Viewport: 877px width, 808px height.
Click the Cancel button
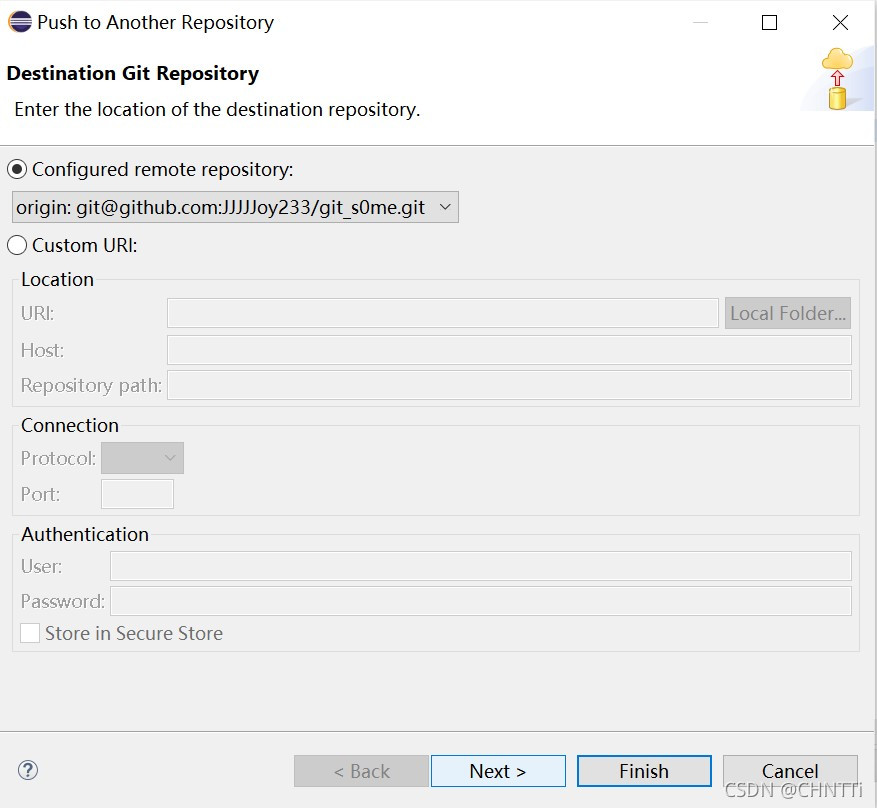click(790, 771)
